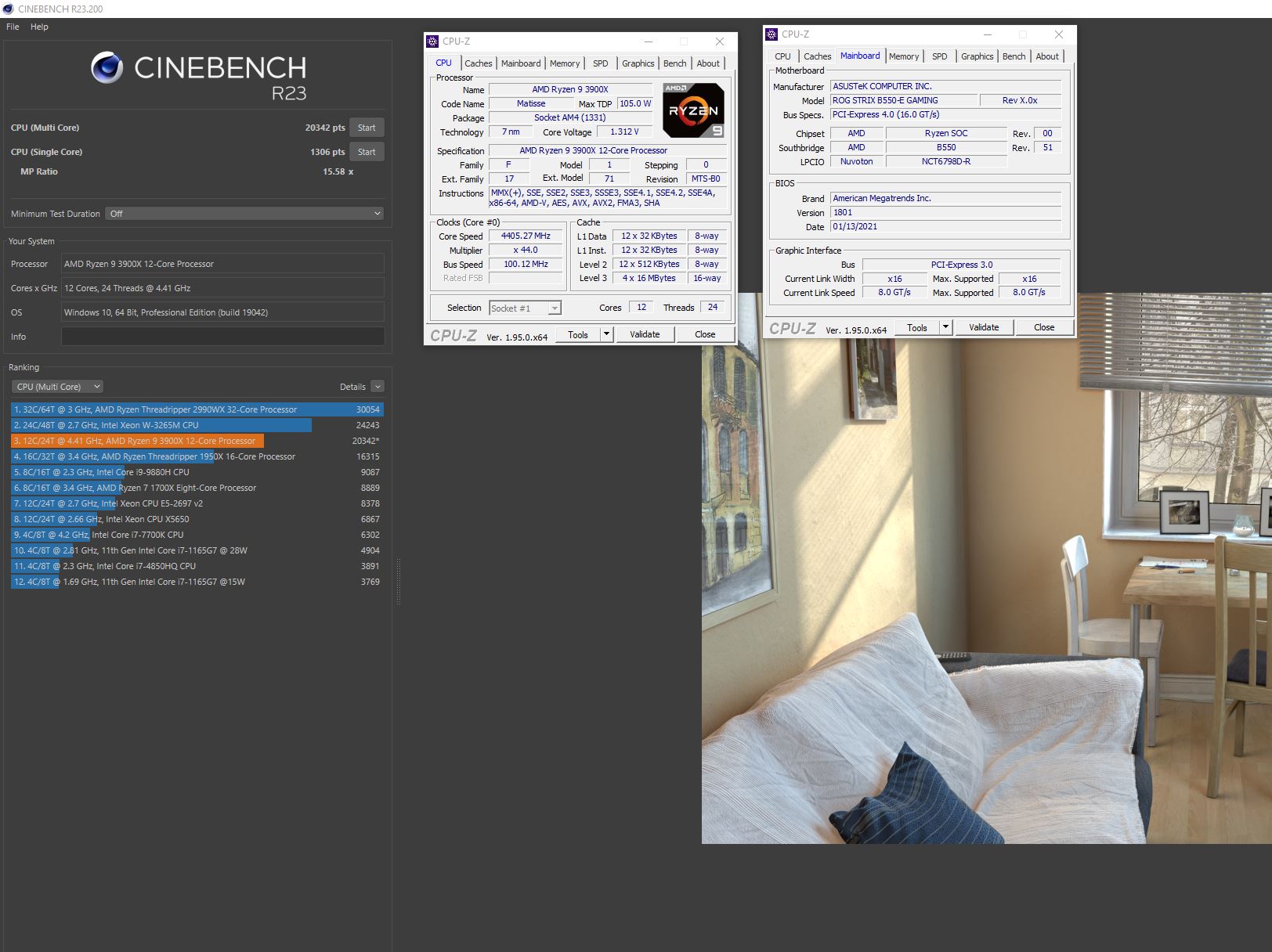Viewport: 1272px width, 952px height.
Task: Switch to Bench tab in right CPU-Z window
Action: [x=1014, y=56]
